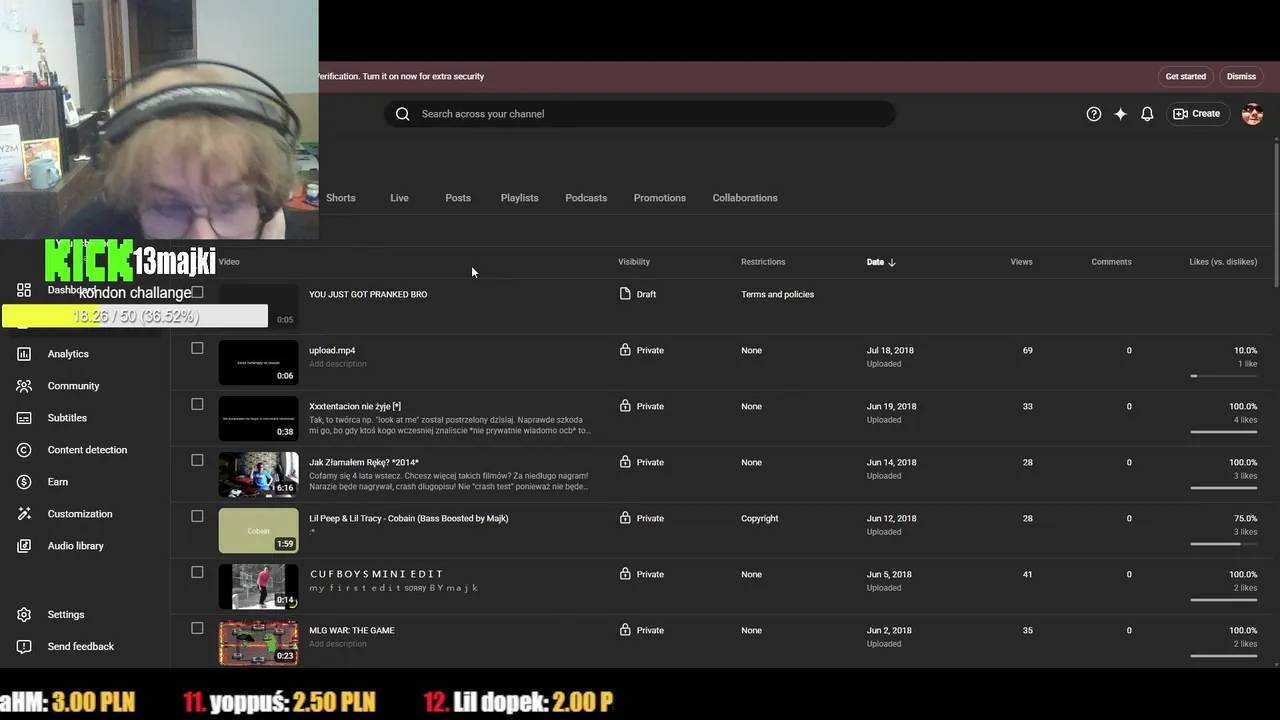
Task: Open Analytics in the sidebar
Action: pyautogui.click(x=68, y=354)
